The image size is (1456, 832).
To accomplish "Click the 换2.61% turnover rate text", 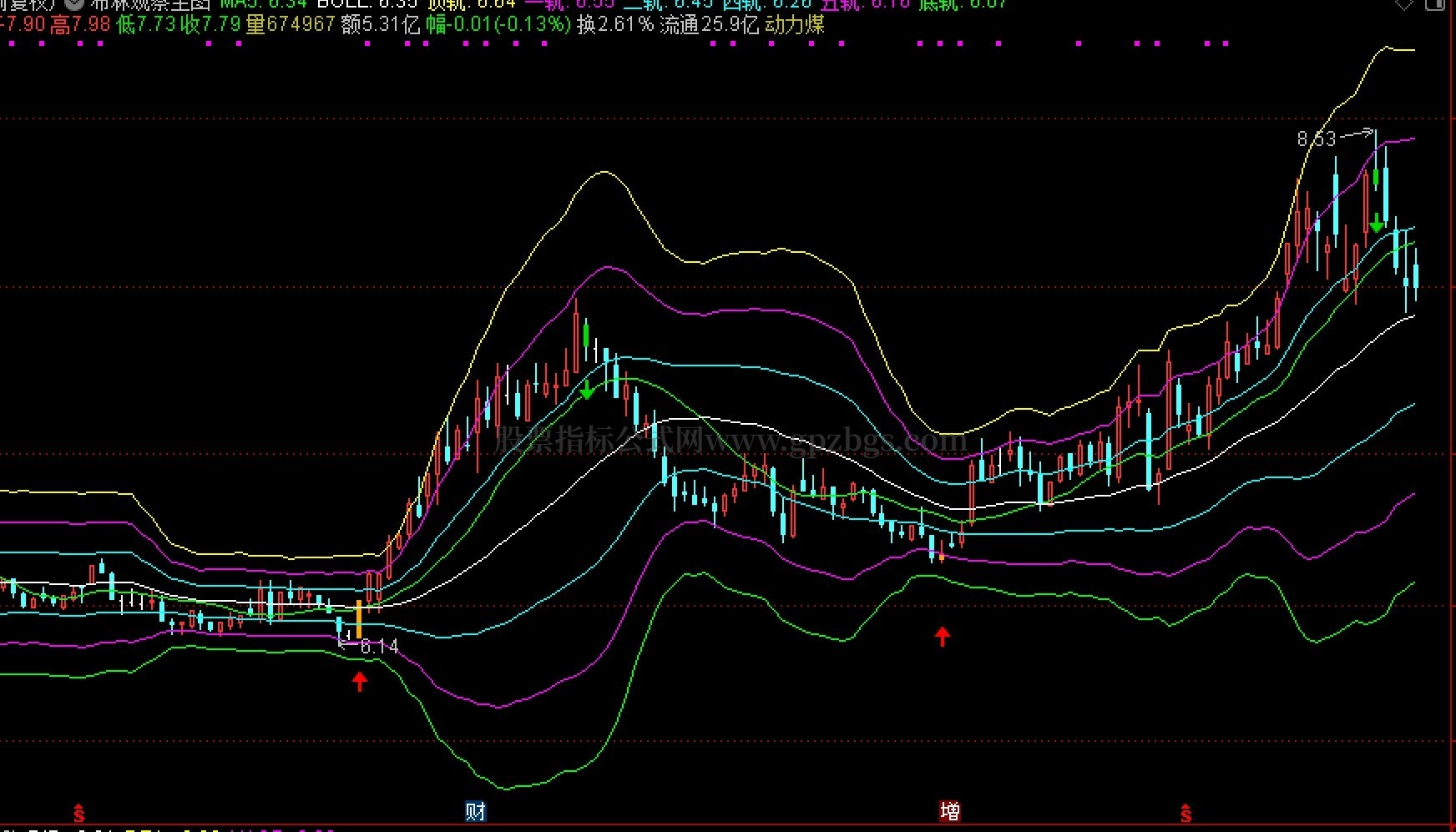I will tap(615, 25).
